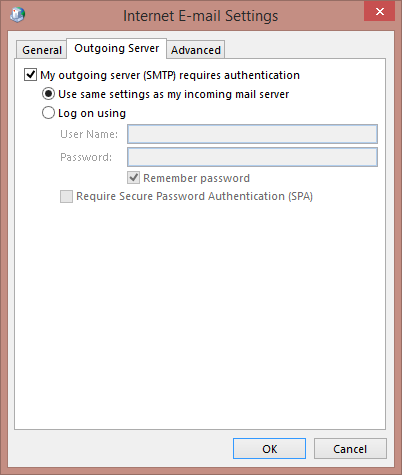Dismiss changes with the Cancel button
This screenshot has width=402, height=475.
350,449
